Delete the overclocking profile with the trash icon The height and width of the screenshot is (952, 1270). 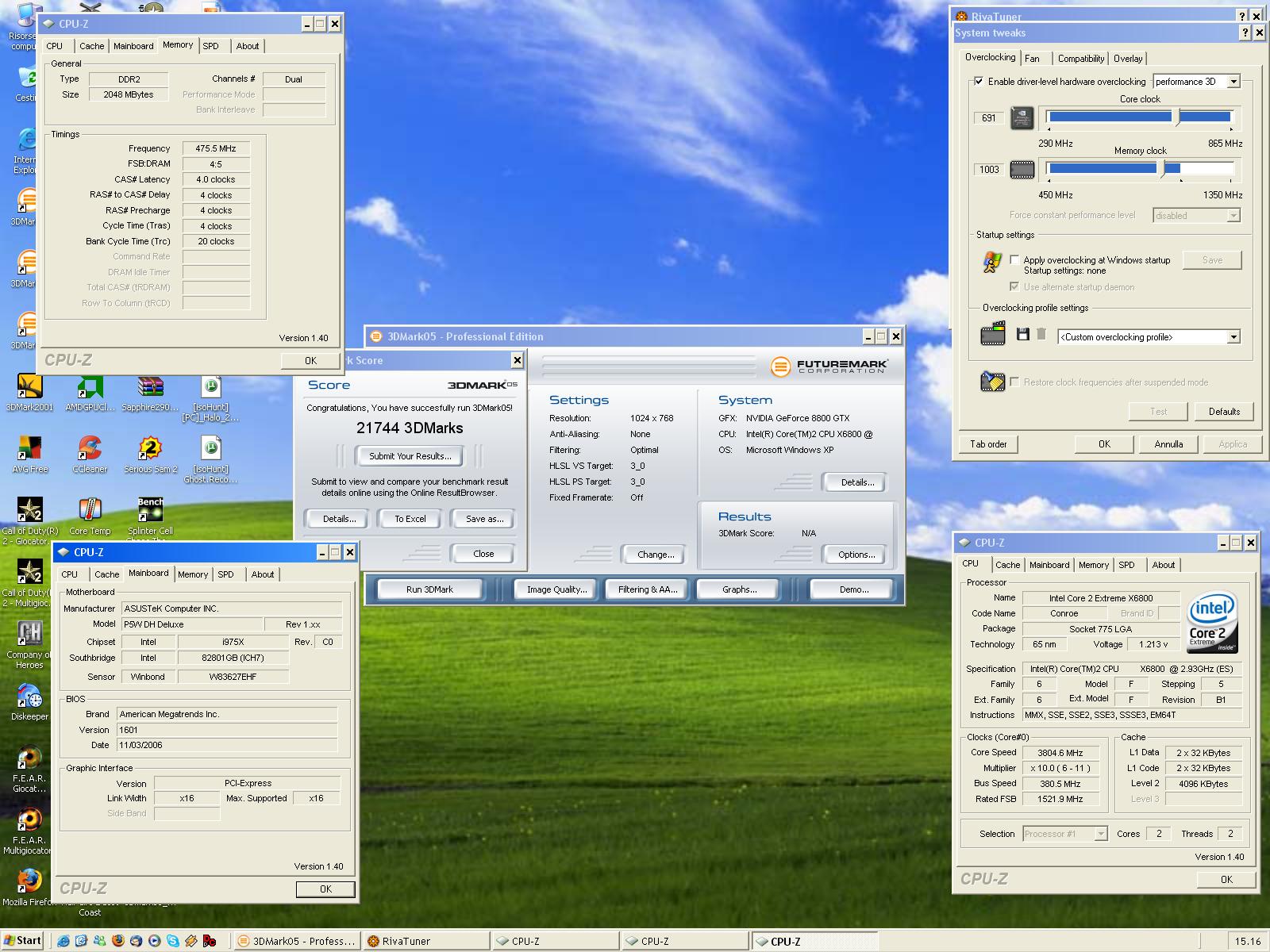[1041, 335]
